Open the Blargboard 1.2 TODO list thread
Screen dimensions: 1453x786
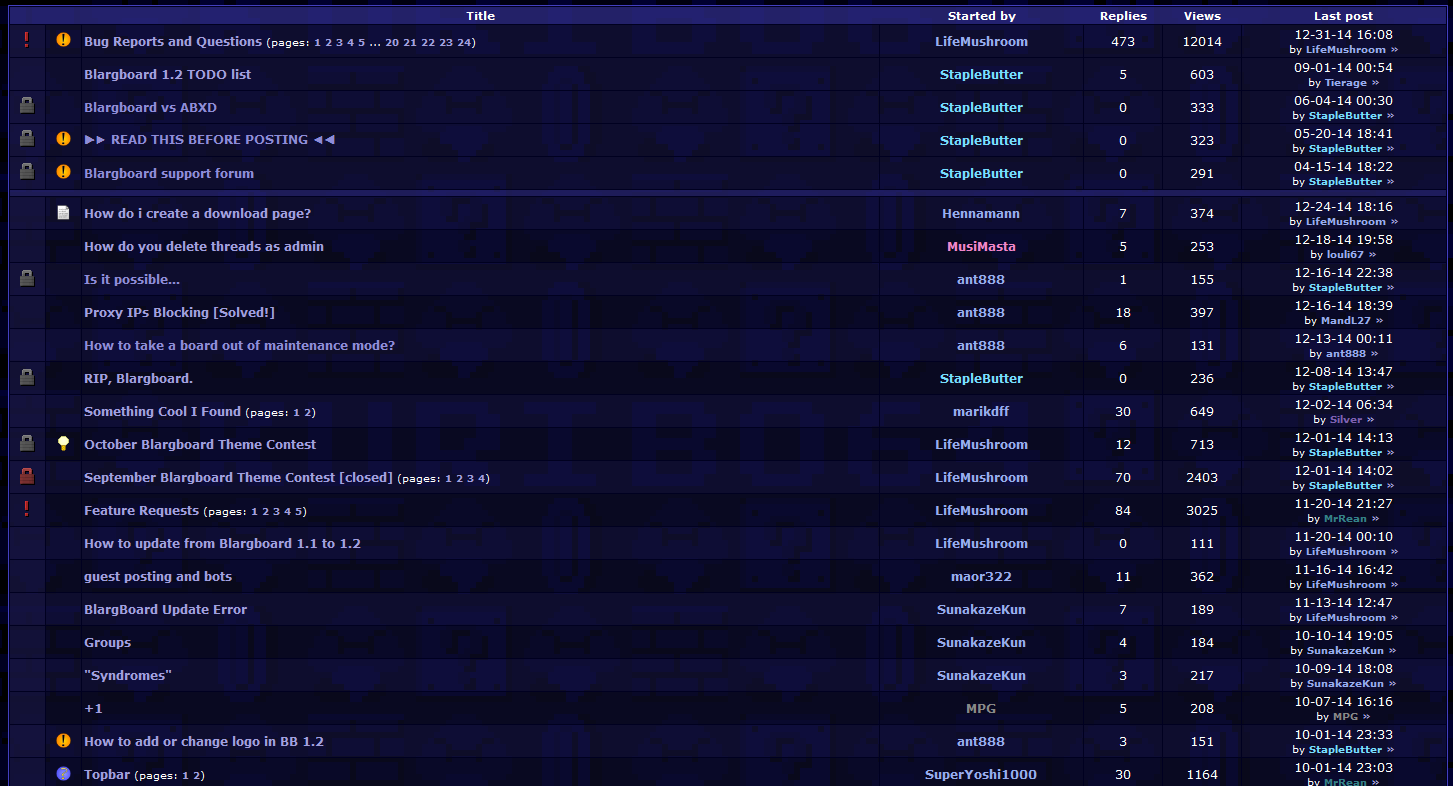tap(167, 74)
